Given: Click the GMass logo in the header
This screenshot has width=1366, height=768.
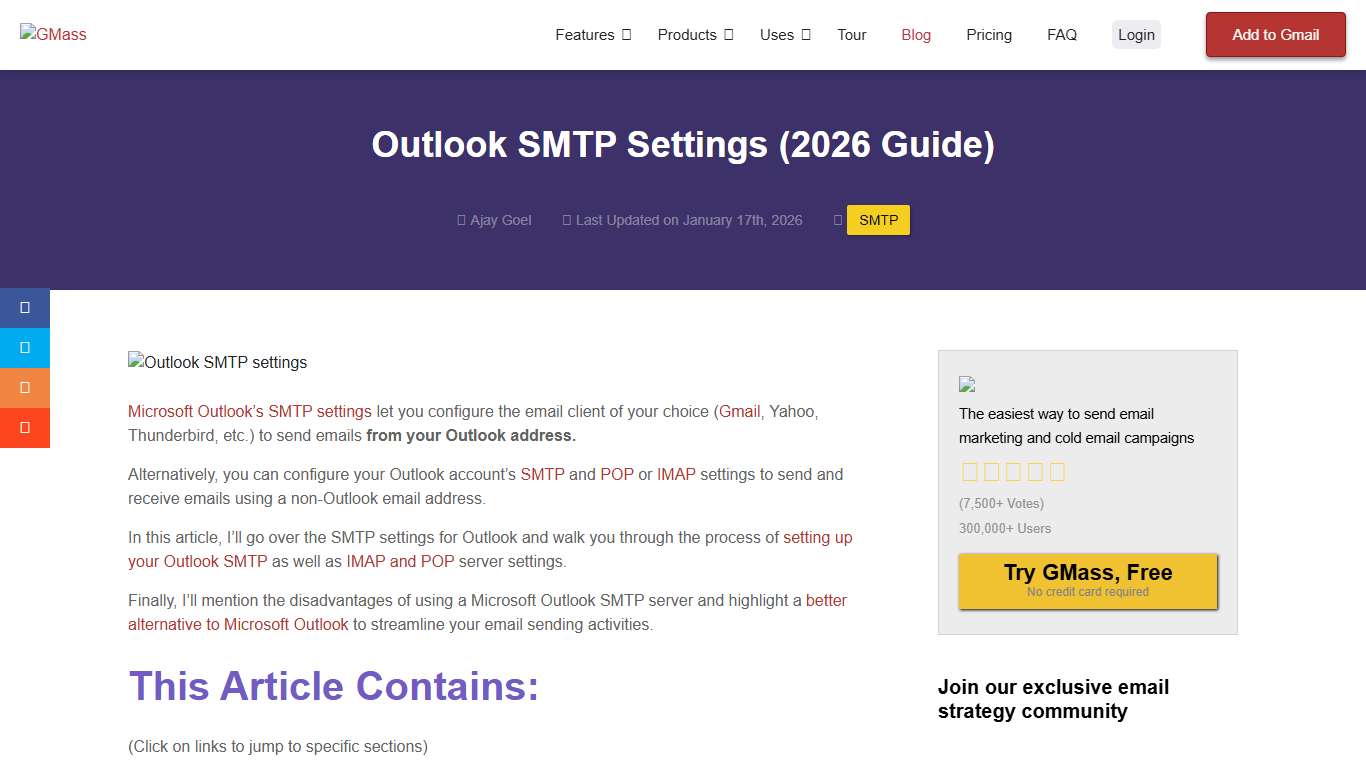Looking at the screenshot, I should pyautogui.click(x=53, y=34).
